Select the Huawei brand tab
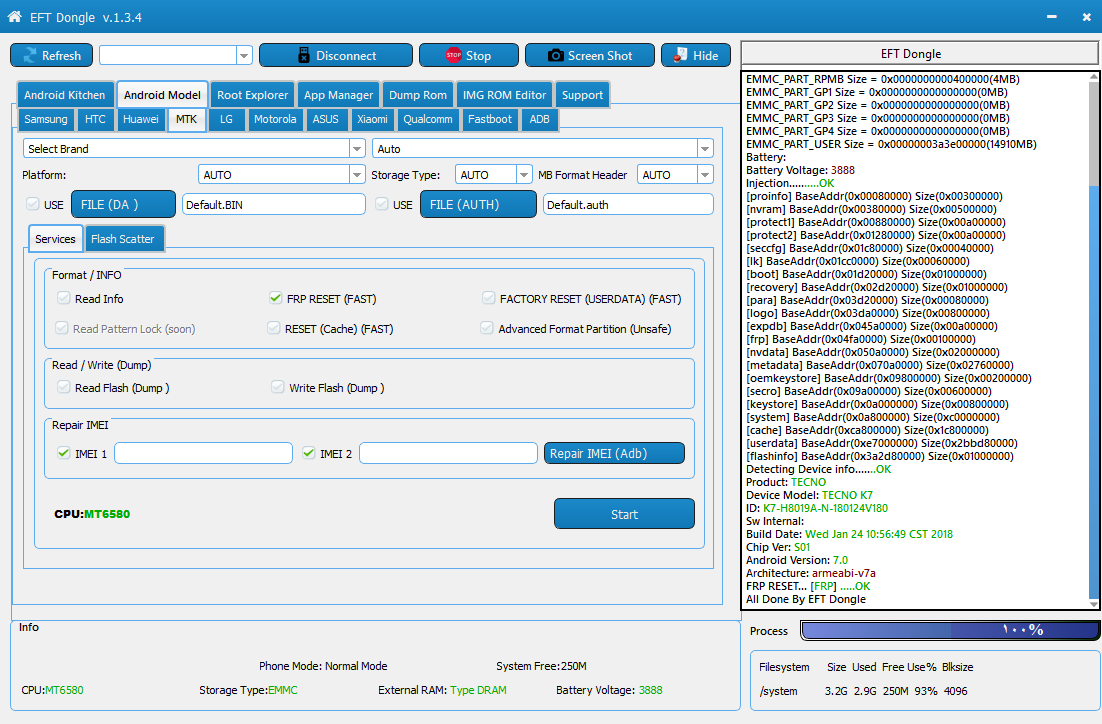Screen dimensions: 1102x724 pyautogui.click(x=141, y=119)
